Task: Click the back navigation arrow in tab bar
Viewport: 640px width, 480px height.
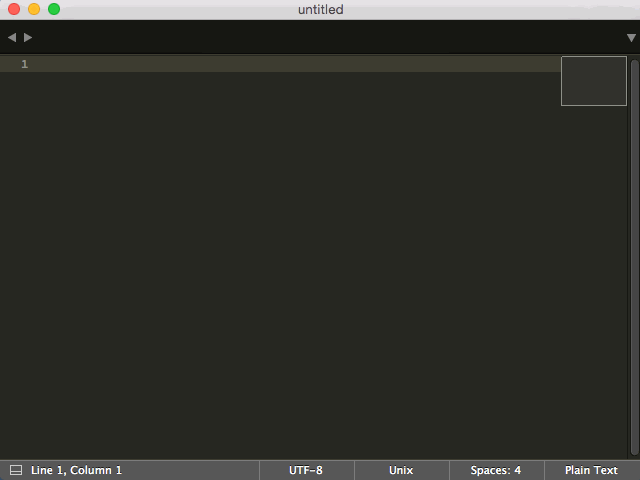Action: 12,38
